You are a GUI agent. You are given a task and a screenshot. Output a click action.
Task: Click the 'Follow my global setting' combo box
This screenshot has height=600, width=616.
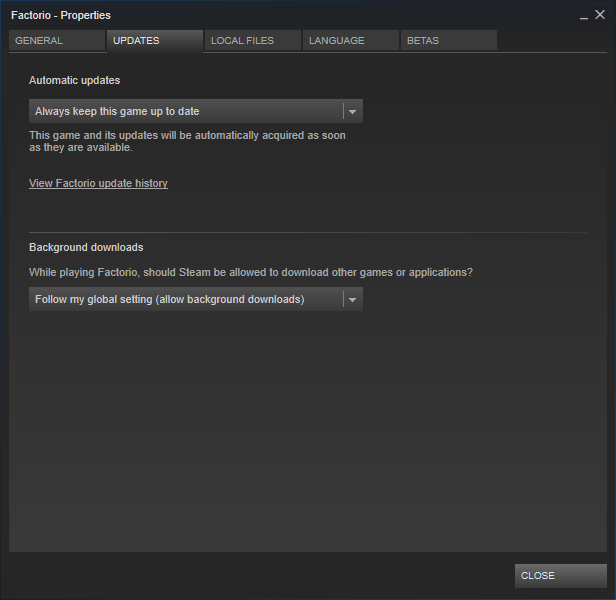(196, 299)
